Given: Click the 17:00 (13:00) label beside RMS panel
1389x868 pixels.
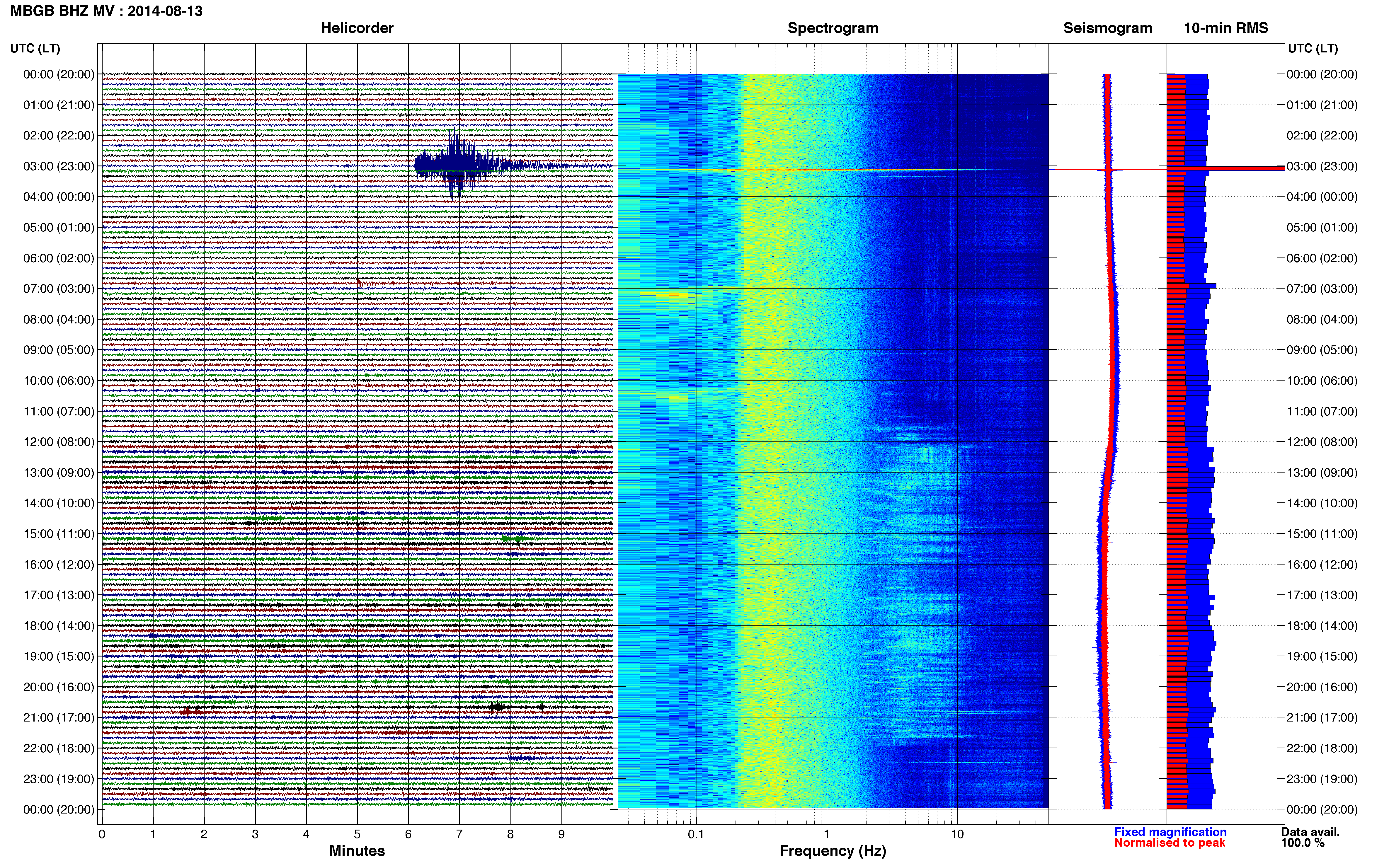Looking at the screenshot, I should tap(1322, 595).
